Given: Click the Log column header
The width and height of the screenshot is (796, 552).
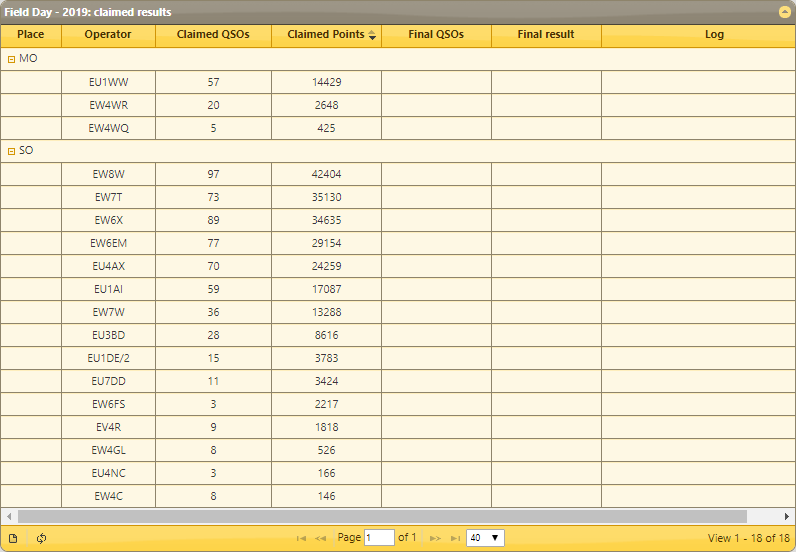Looking at the screenshot, I should tap(714, 35).
